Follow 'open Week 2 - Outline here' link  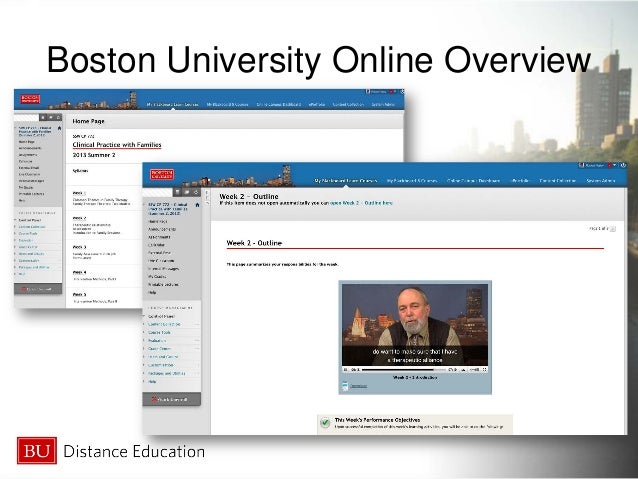click(x=361, y=203)
